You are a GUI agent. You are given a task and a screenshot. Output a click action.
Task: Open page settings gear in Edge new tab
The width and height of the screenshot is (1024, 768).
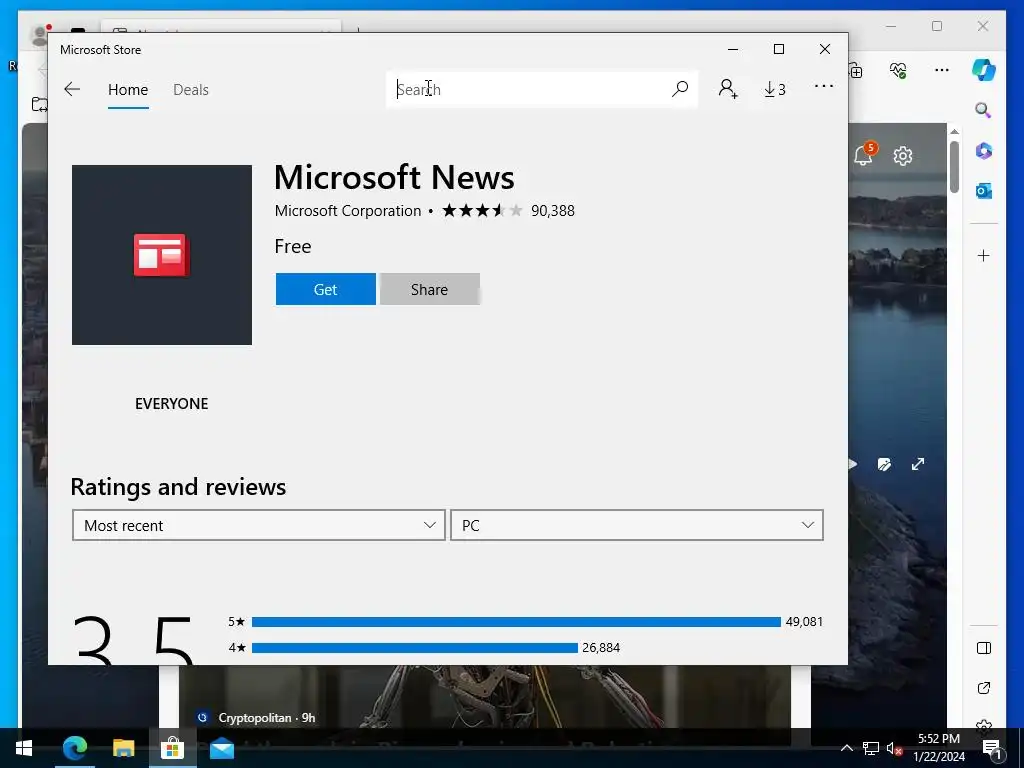point(903,156)
